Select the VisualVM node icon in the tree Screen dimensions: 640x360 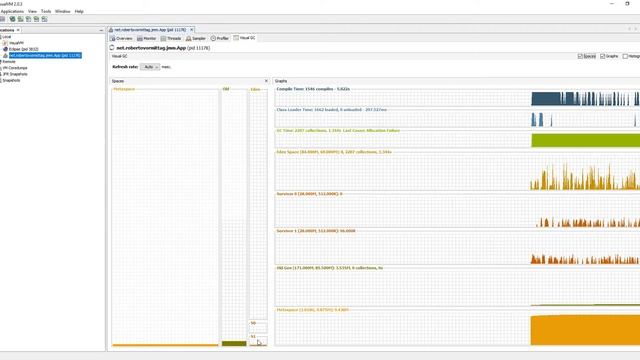(5, 43)
